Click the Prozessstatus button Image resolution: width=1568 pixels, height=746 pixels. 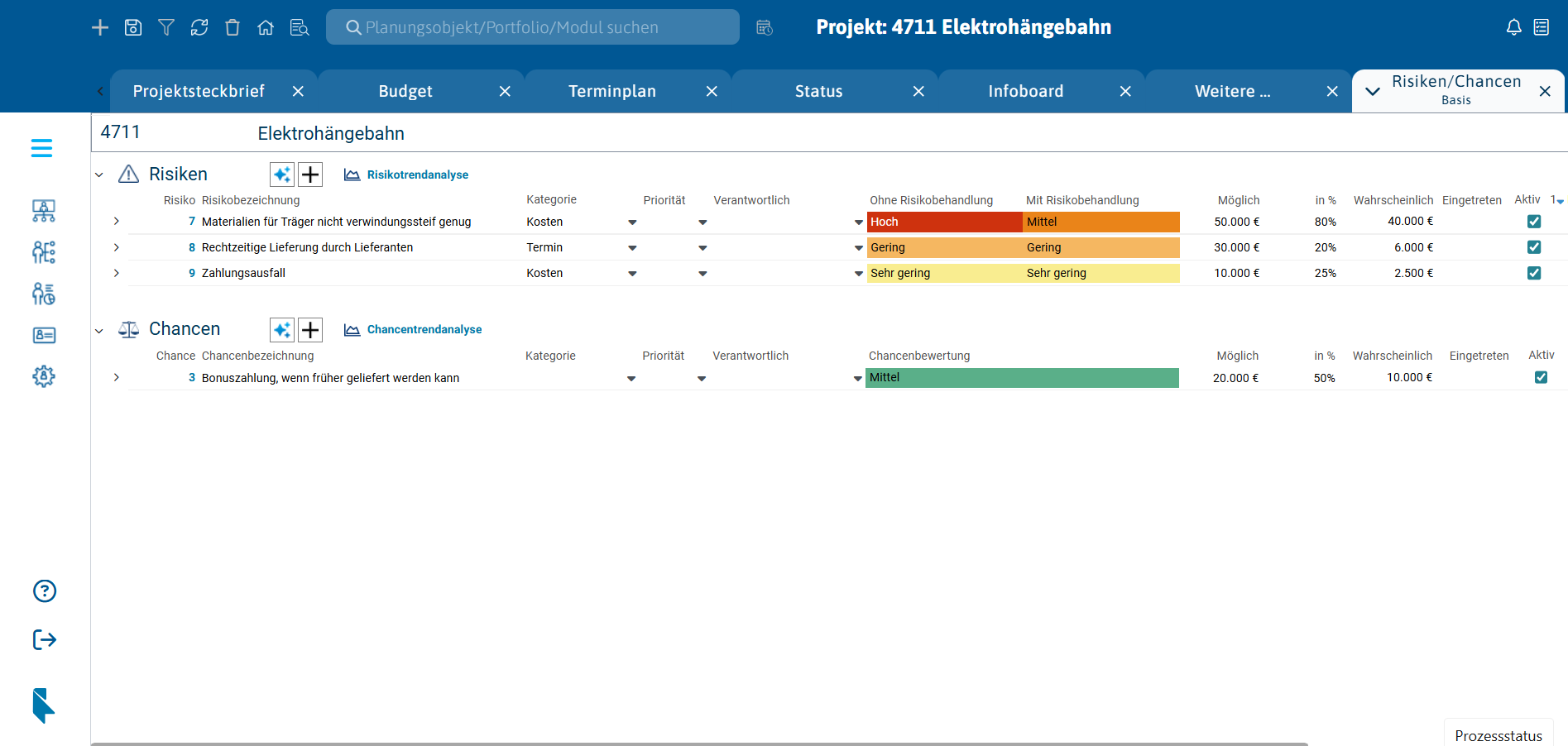pos(1498,735)
